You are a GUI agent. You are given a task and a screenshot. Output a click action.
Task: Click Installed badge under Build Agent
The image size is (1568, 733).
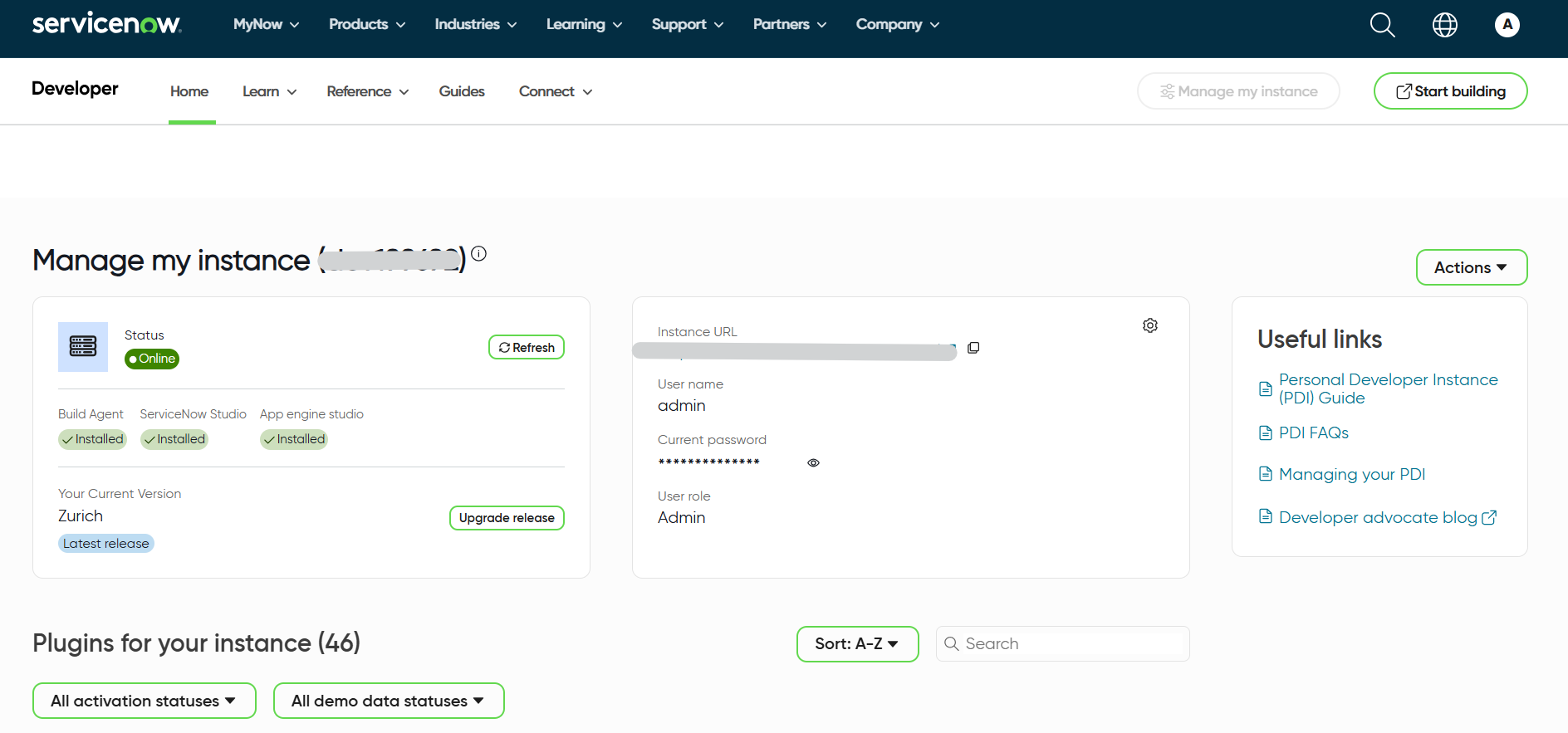(92, 439)
